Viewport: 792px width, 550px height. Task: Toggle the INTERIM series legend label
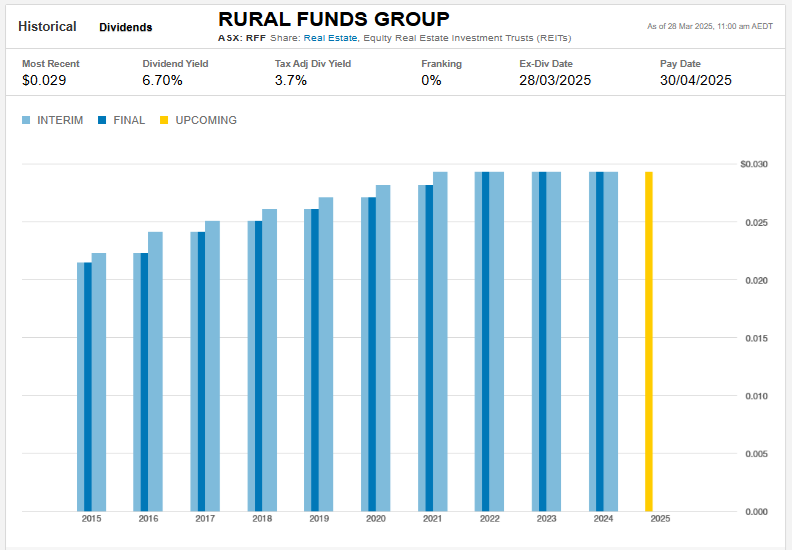click(x=59, y=120)
